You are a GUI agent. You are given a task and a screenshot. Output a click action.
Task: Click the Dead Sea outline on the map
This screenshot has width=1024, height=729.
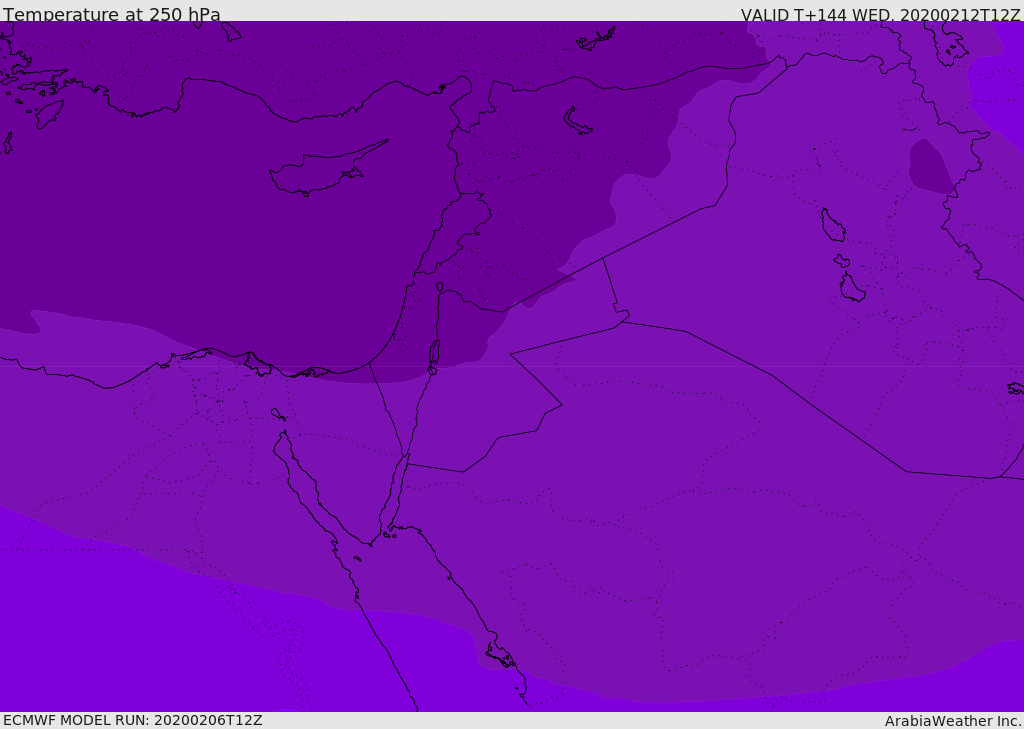click(x=434, y=353)
